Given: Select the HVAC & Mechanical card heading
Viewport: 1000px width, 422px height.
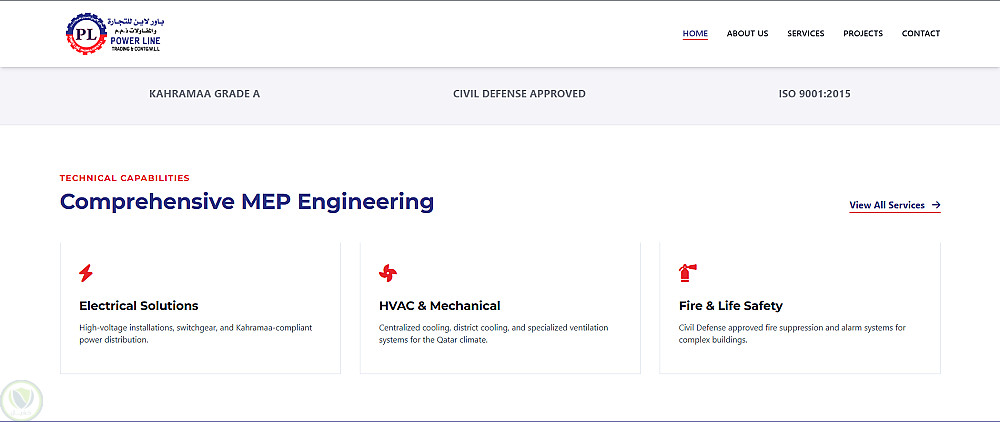Looking at the screenshot, I should pyautogui.click(x=439, y=306).
